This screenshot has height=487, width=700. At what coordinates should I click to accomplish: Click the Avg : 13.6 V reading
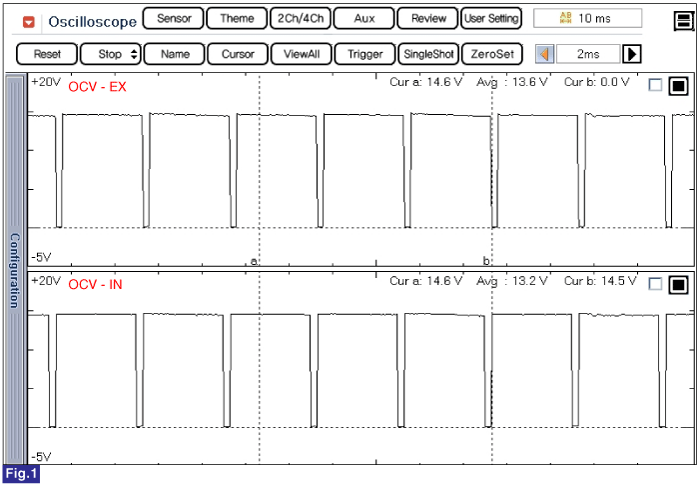(x=512, y=82)
